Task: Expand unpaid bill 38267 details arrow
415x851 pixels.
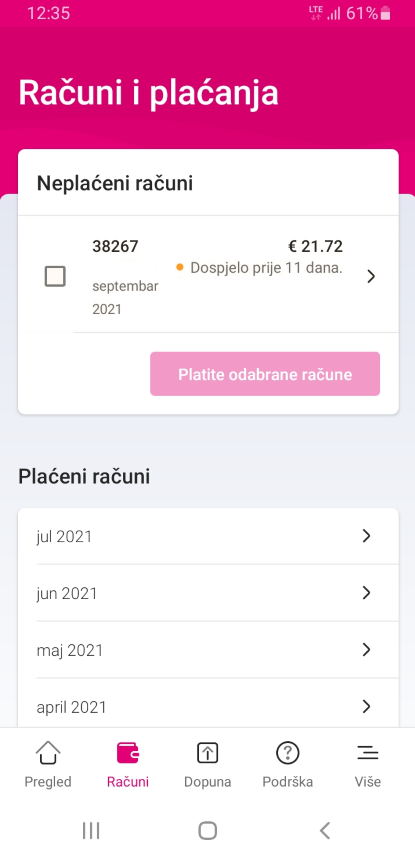Action: click(x=371, y=276)
